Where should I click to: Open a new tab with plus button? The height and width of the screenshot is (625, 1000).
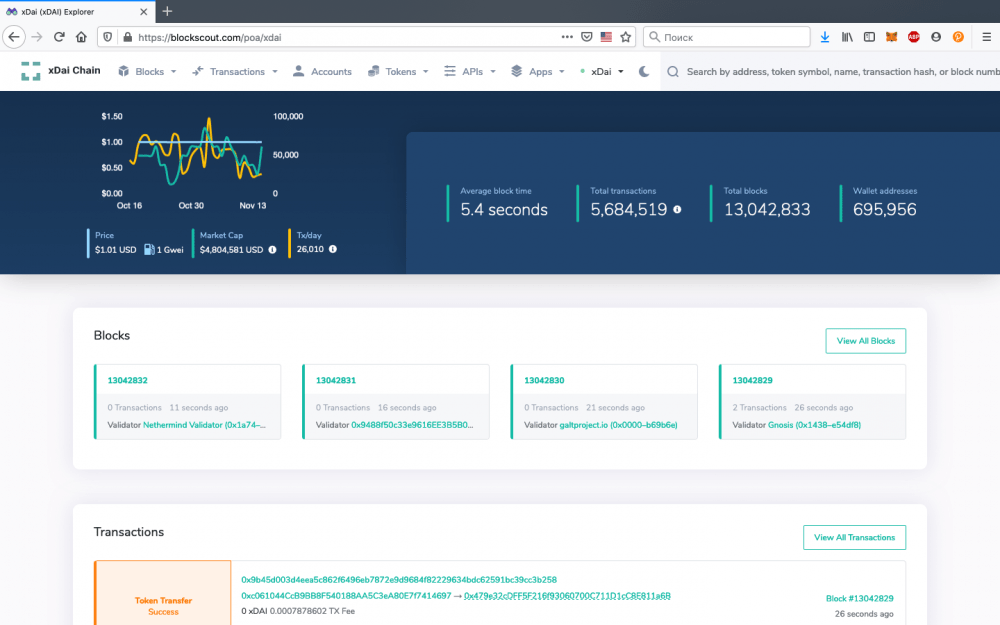click(x=167, y=11)
